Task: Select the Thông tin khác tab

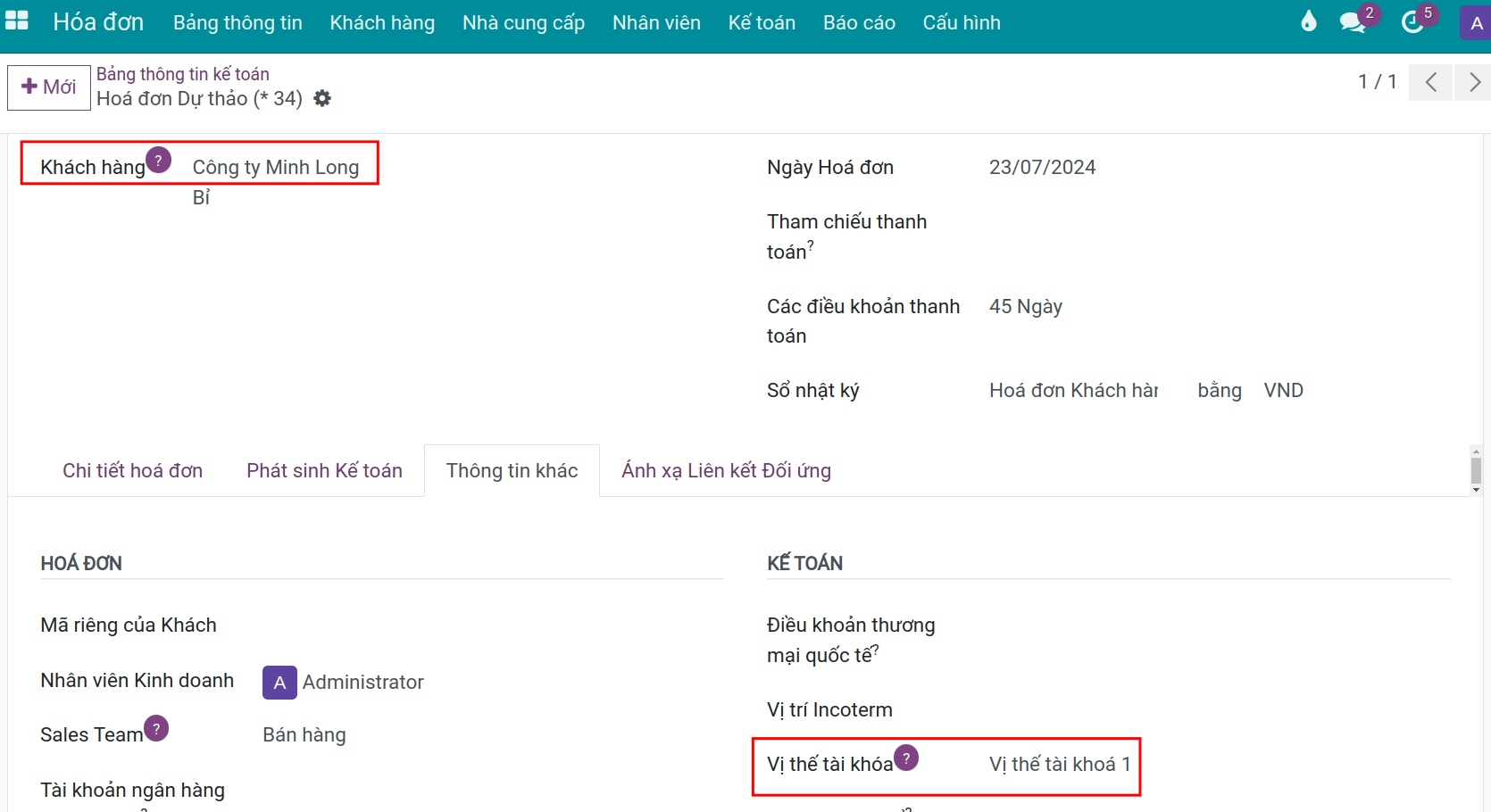Action: click(x=512, y=470)
